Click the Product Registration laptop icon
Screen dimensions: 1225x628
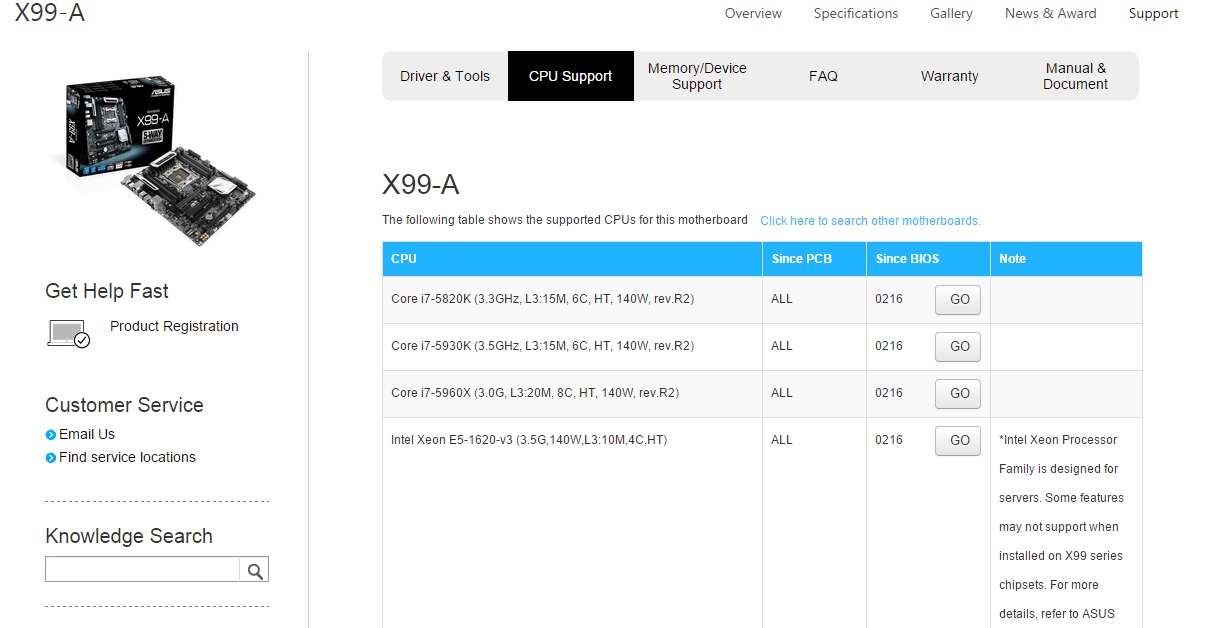(x=69, y=333)
